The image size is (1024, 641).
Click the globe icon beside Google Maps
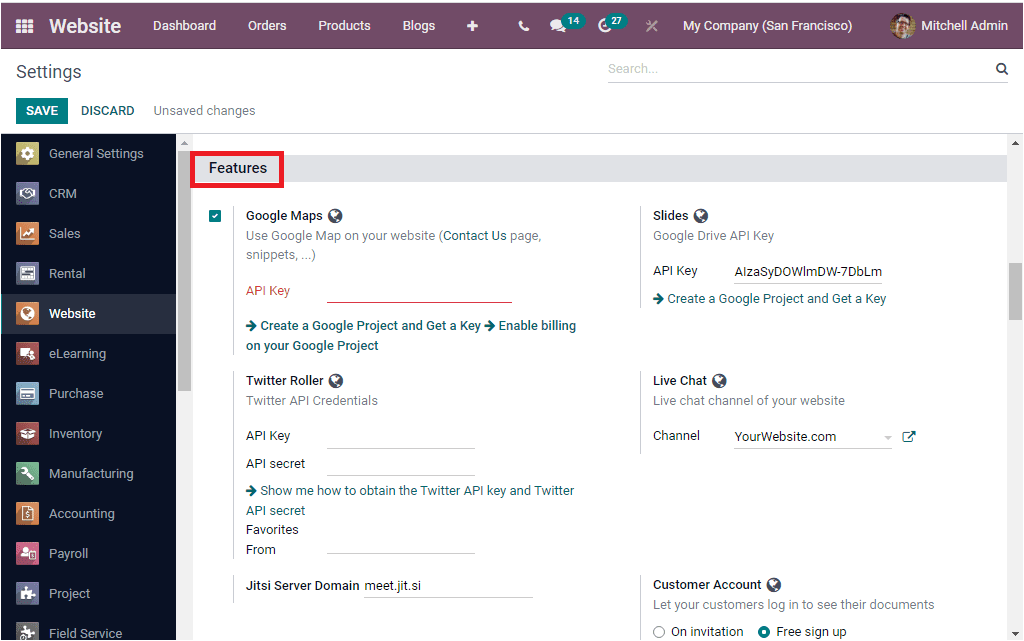pyautogui.click(x=335, y=215)
